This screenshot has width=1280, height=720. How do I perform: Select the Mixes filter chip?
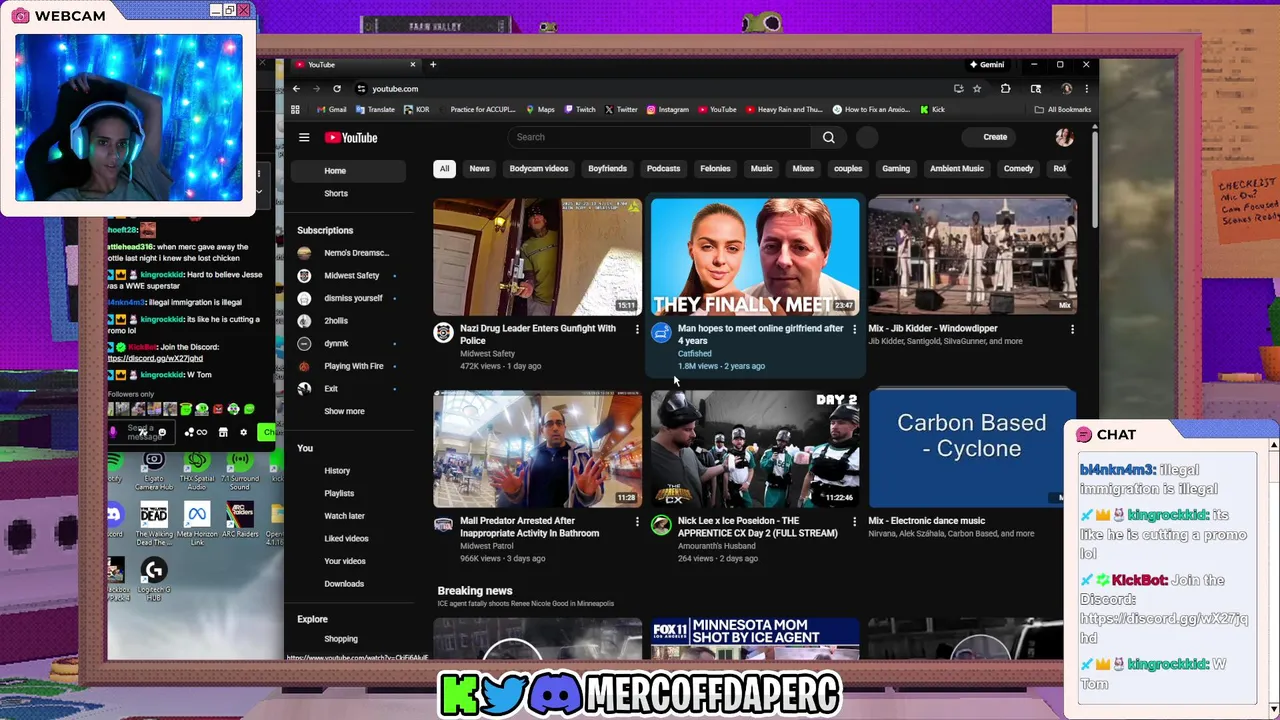[x=803, y=169]
